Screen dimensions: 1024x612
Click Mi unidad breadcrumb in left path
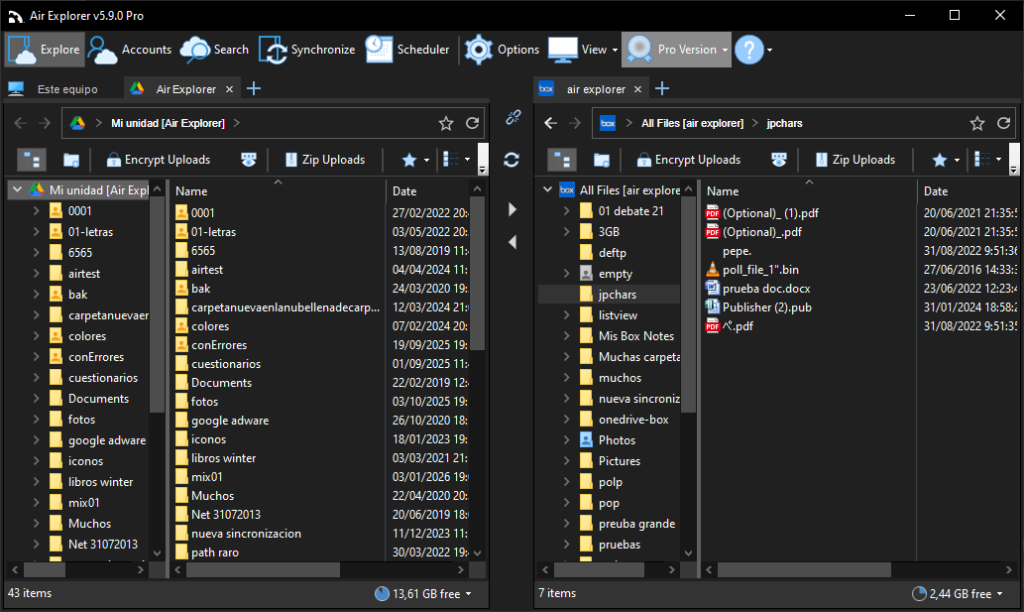pos(168,123)
